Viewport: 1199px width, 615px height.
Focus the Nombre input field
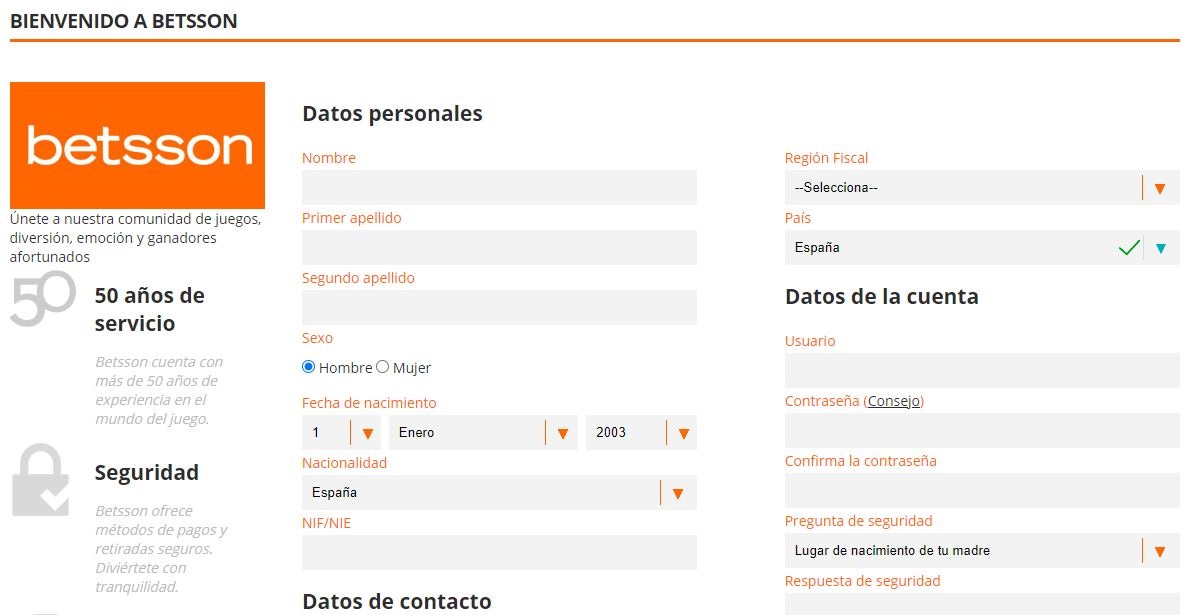pos(499,187)
